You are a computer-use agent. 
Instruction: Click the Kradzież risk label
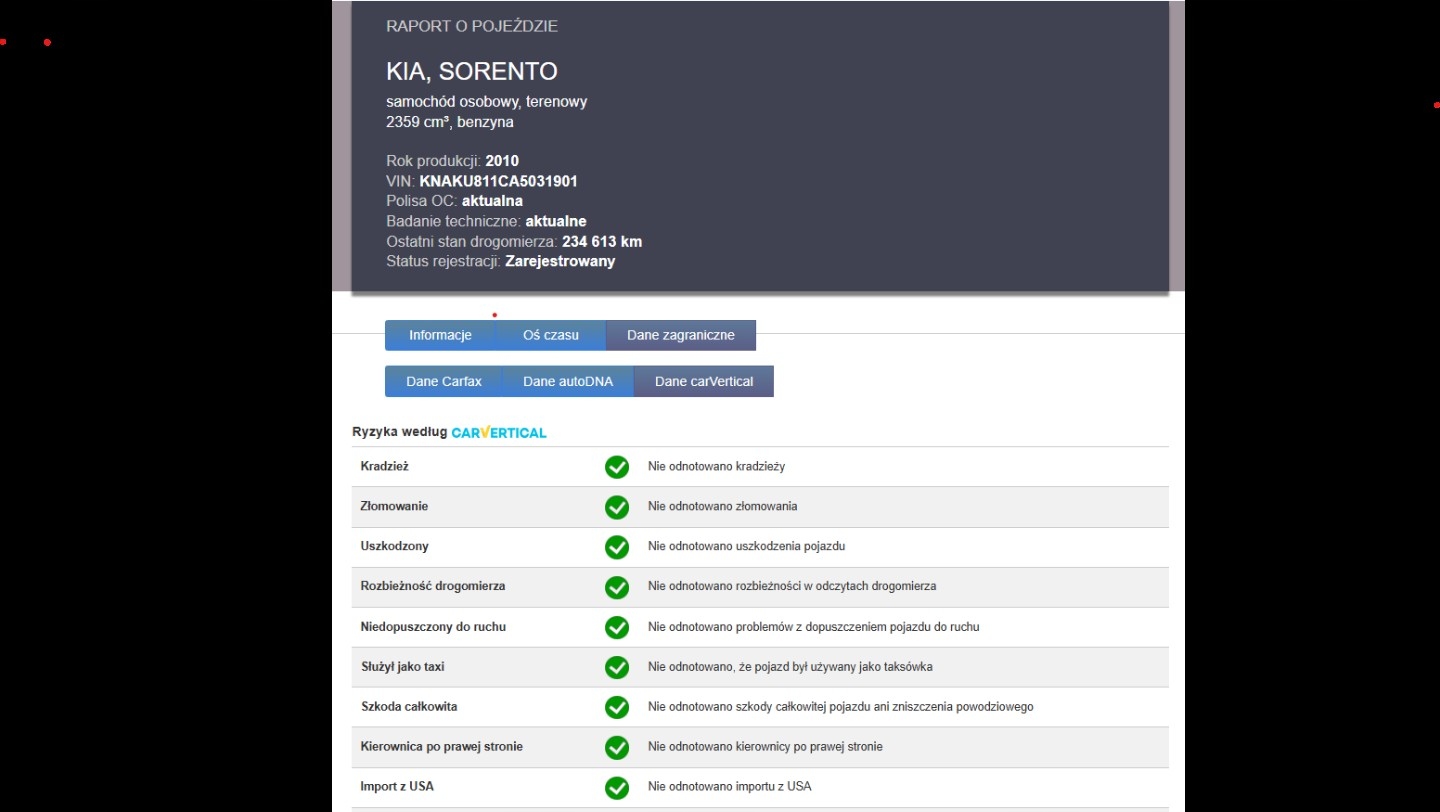tap(385, 466)
